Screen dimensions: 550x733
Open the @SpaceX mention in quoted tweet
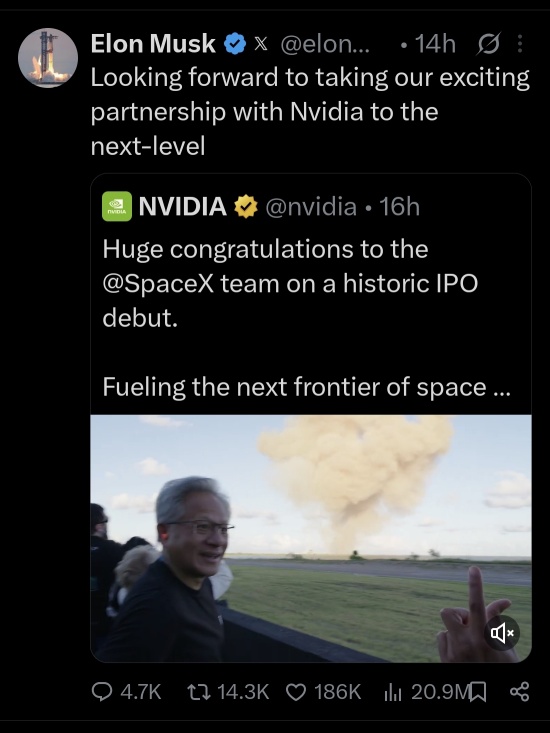(x=158, y=284)
